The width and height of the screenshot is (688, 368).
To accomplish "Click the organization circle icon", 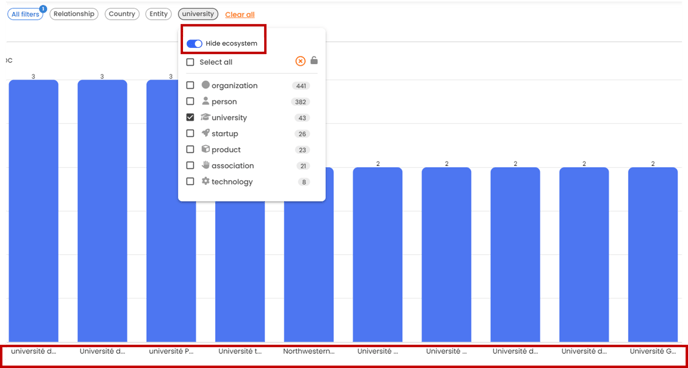I will 205,85.
